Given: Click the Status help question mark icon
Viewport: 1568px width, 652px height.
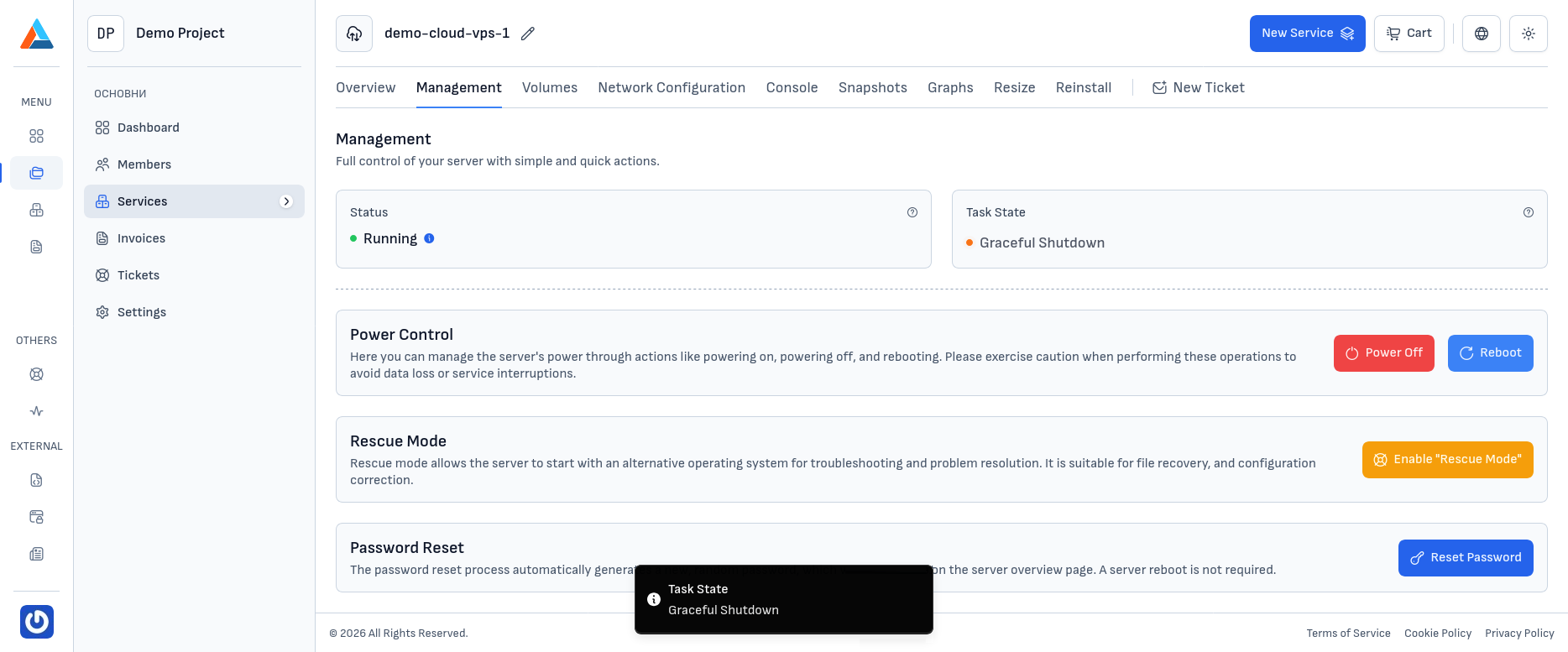Looking at the screenshot, I should 912,212.
